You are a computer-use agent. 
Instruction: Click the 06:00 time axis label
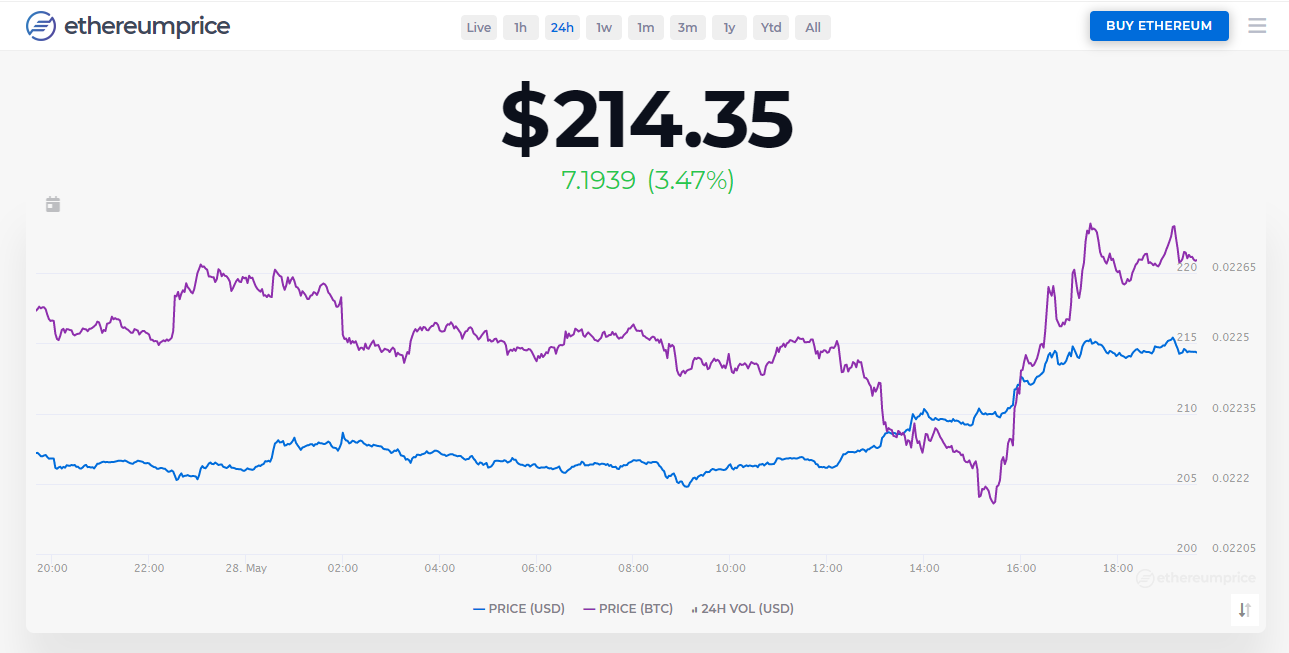click(537, 568)
